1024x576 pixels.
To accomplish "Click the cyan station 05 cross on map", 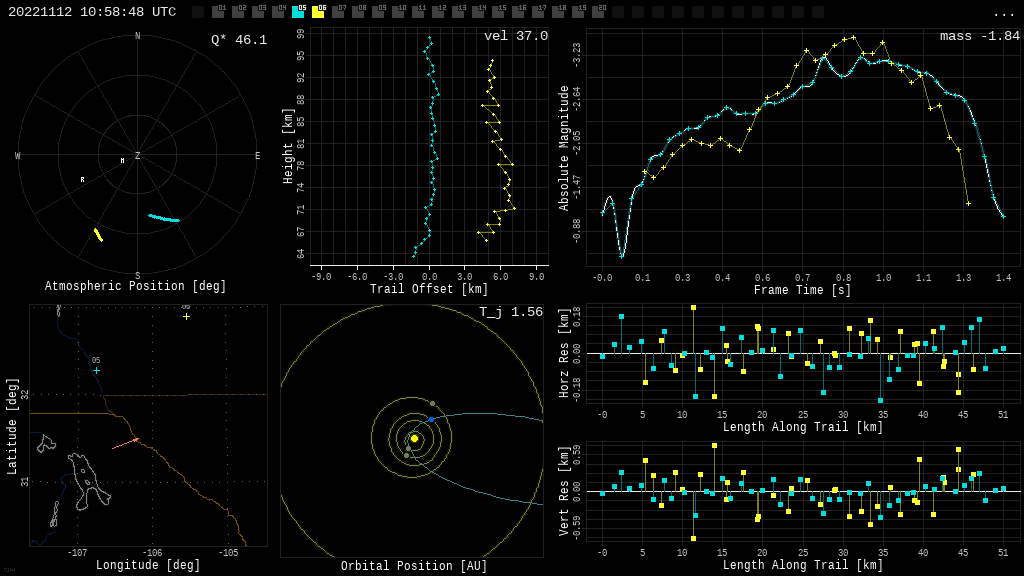I will 96,371.
